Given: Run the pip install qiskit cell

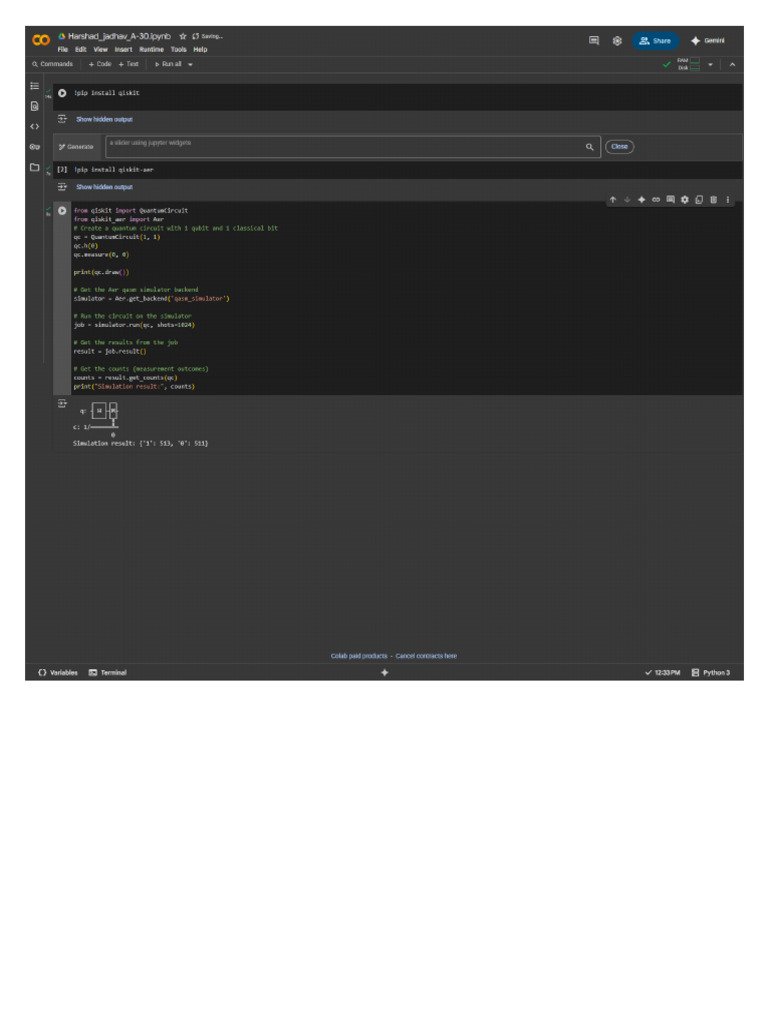Looking at the screenshot, I should [x=62, y=93].
